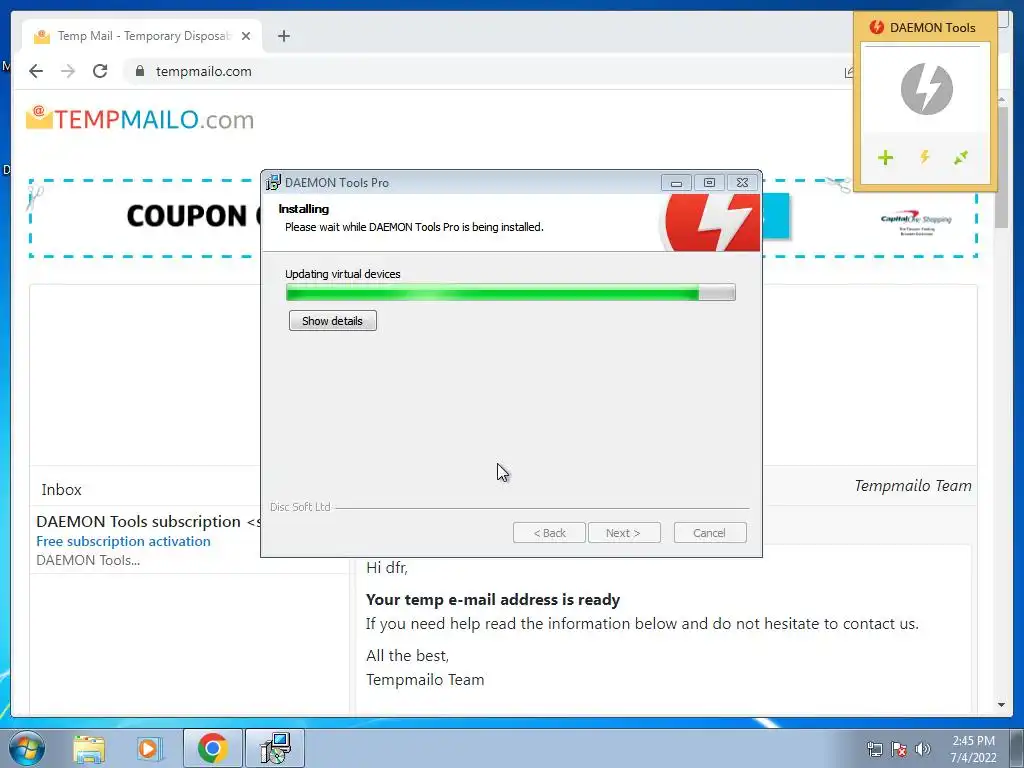Click the installation progress bar
Viewport: 1024px width, 768px height.
pyautogui.click(x=511, y=293)
